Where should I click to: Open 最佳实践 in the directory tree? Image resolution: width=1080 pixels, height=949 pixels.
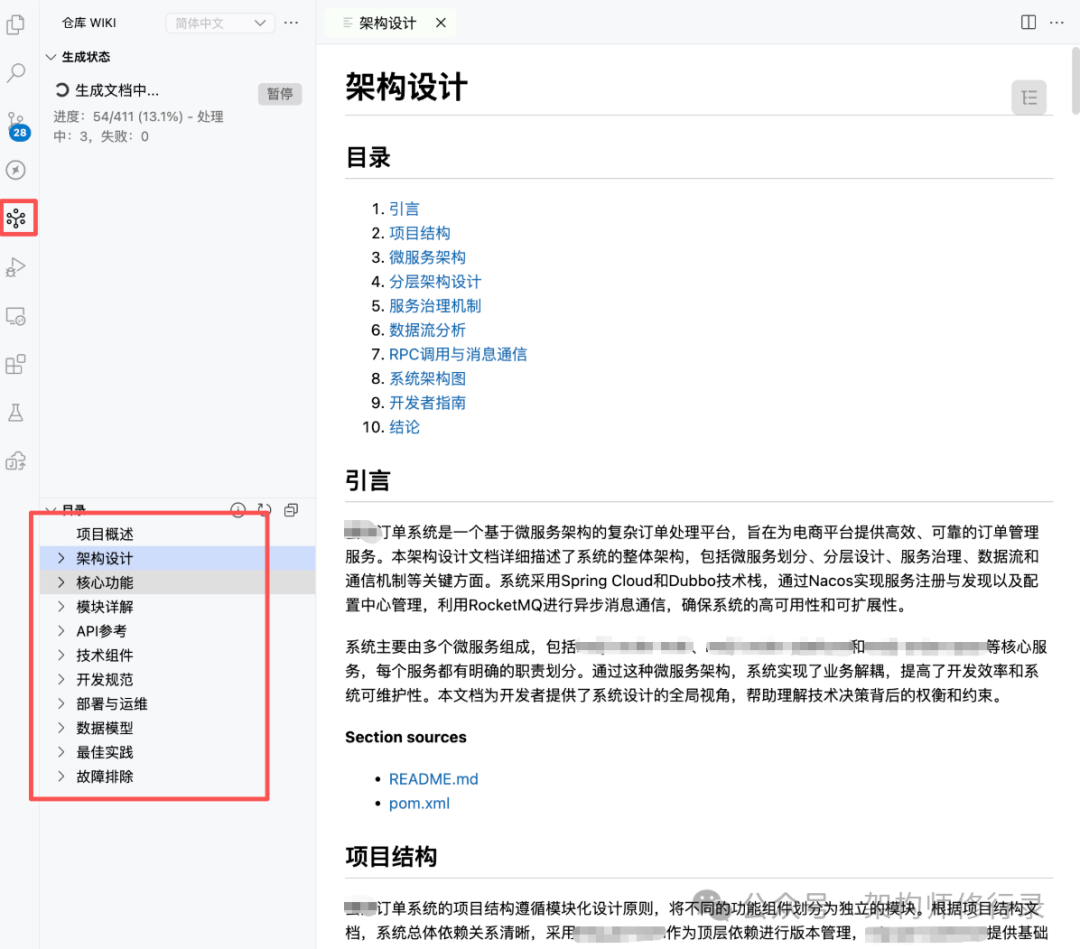105,752
